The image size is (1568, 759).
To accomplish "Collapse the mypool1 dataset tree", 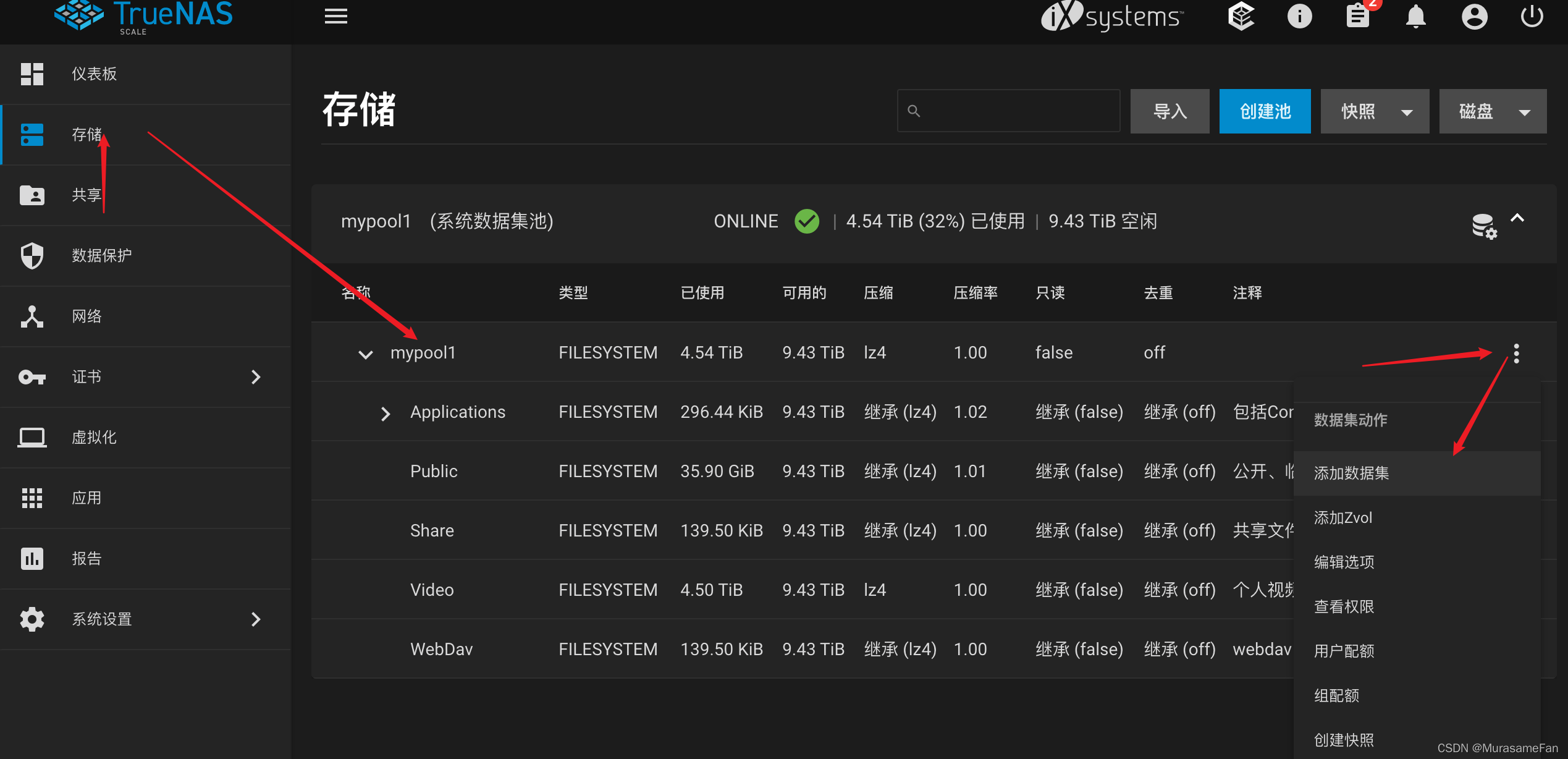I will [366, 354].
